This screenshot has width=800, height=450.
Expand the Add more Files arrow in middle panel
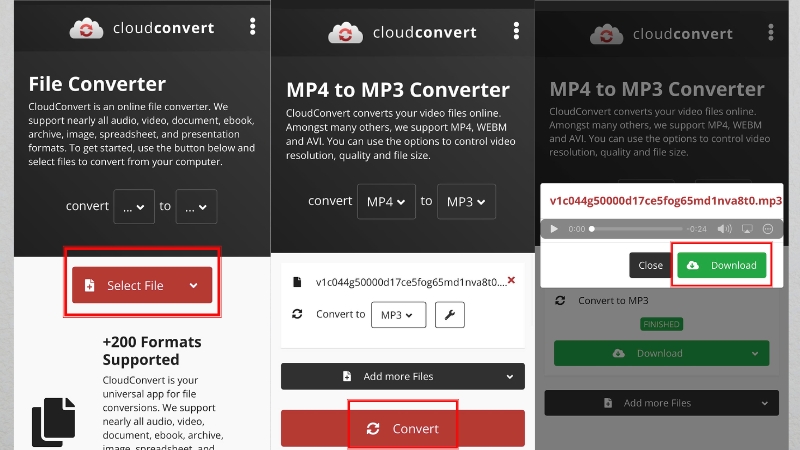pos(510,377)
